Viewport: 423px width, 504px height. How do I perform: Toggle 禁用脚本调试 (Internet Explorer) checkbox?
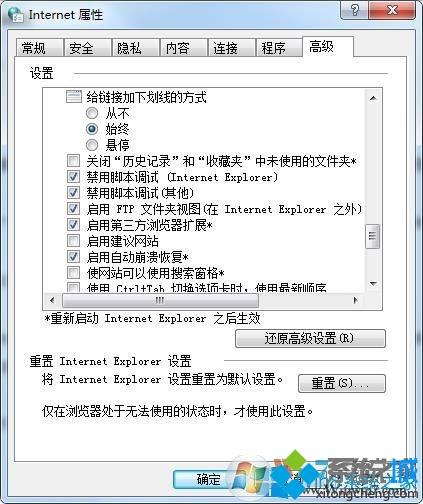pos(73,177)
